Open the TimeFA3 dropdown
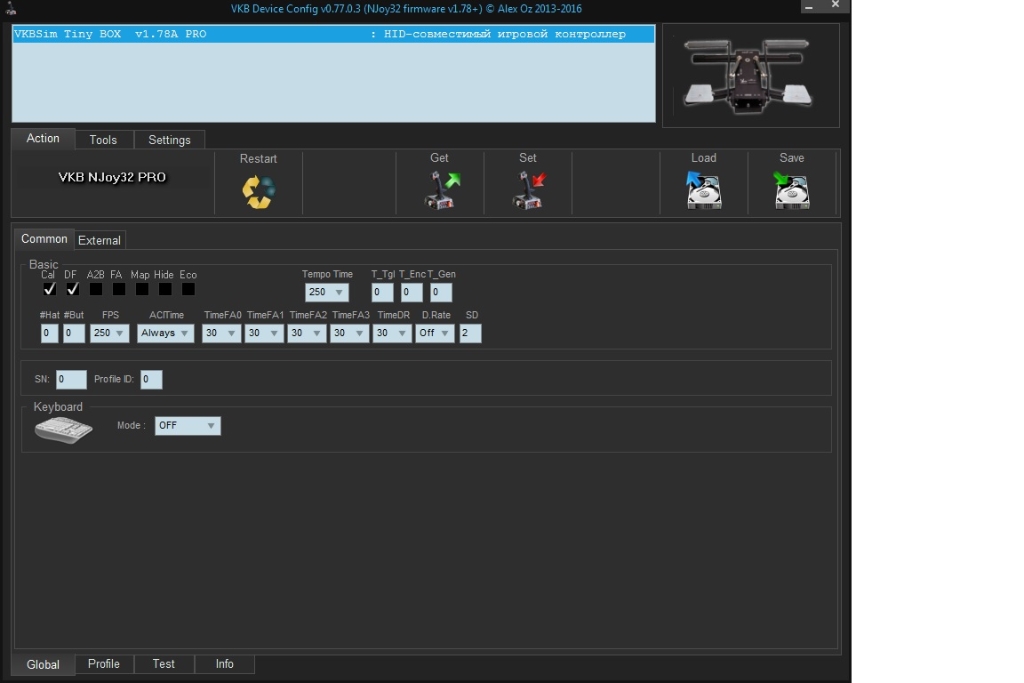Viewport: 1024px width, 683px height. click(x=349, y=333)
